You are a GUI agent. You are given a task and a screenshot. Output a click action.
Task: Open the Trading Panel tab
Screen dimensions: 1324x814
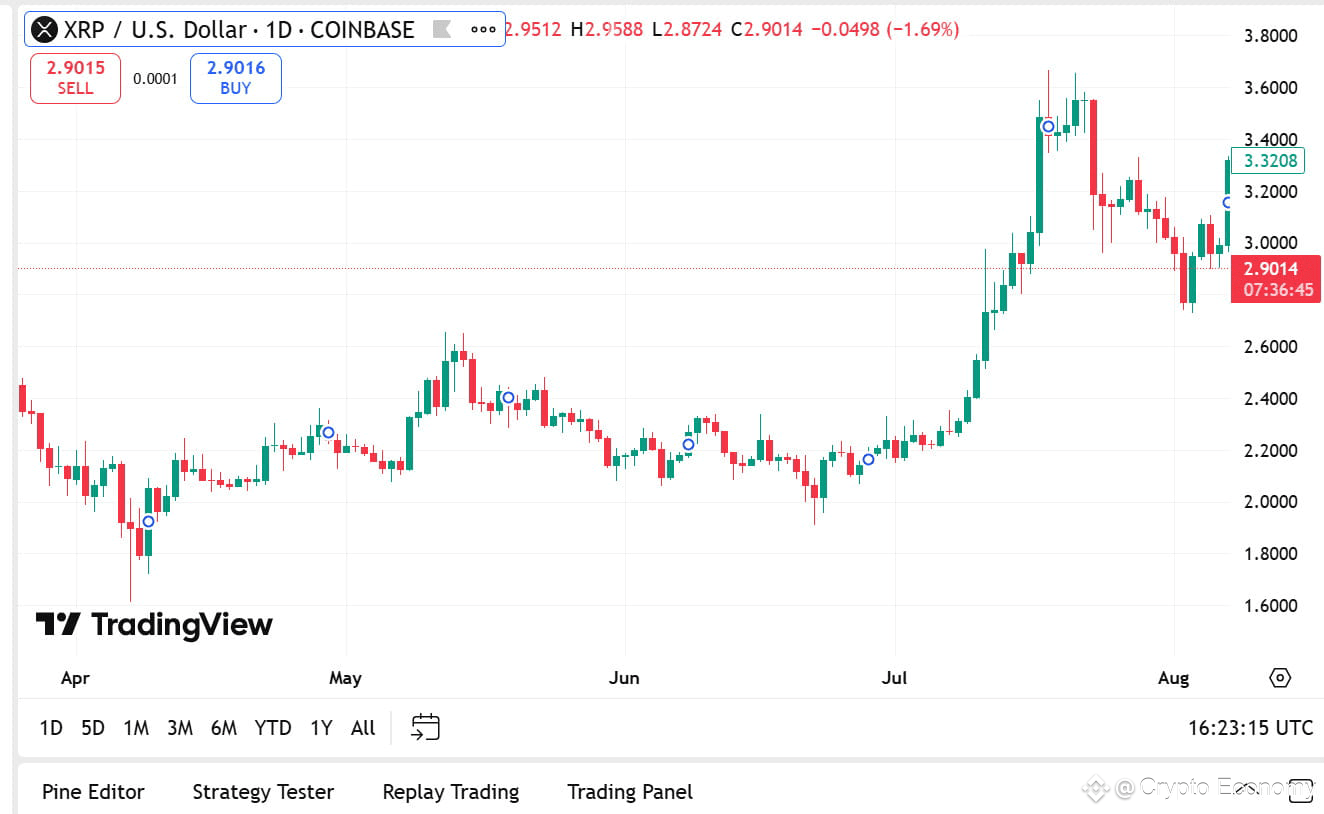630,792
